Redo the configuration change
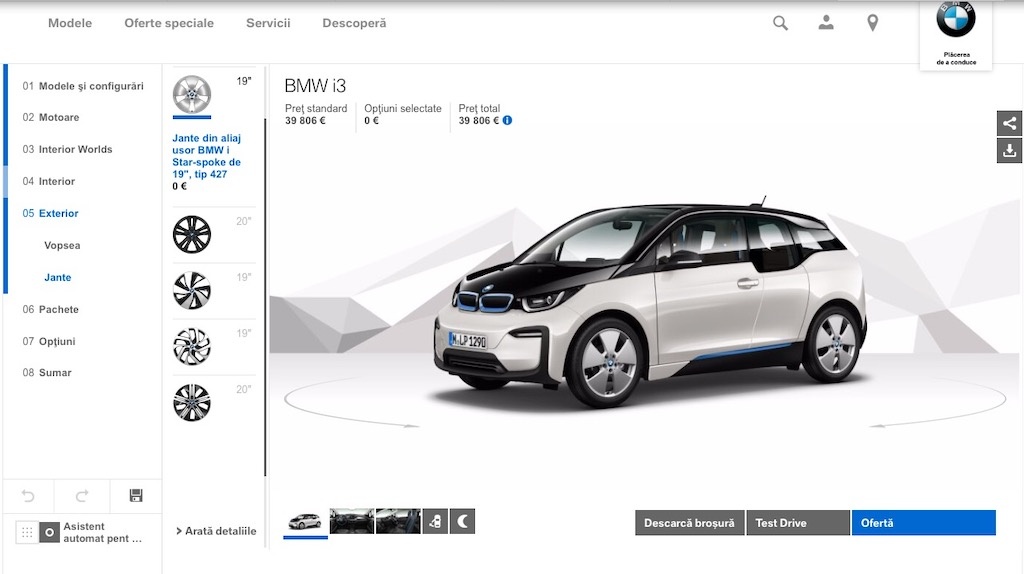 [x=82, y=495]
